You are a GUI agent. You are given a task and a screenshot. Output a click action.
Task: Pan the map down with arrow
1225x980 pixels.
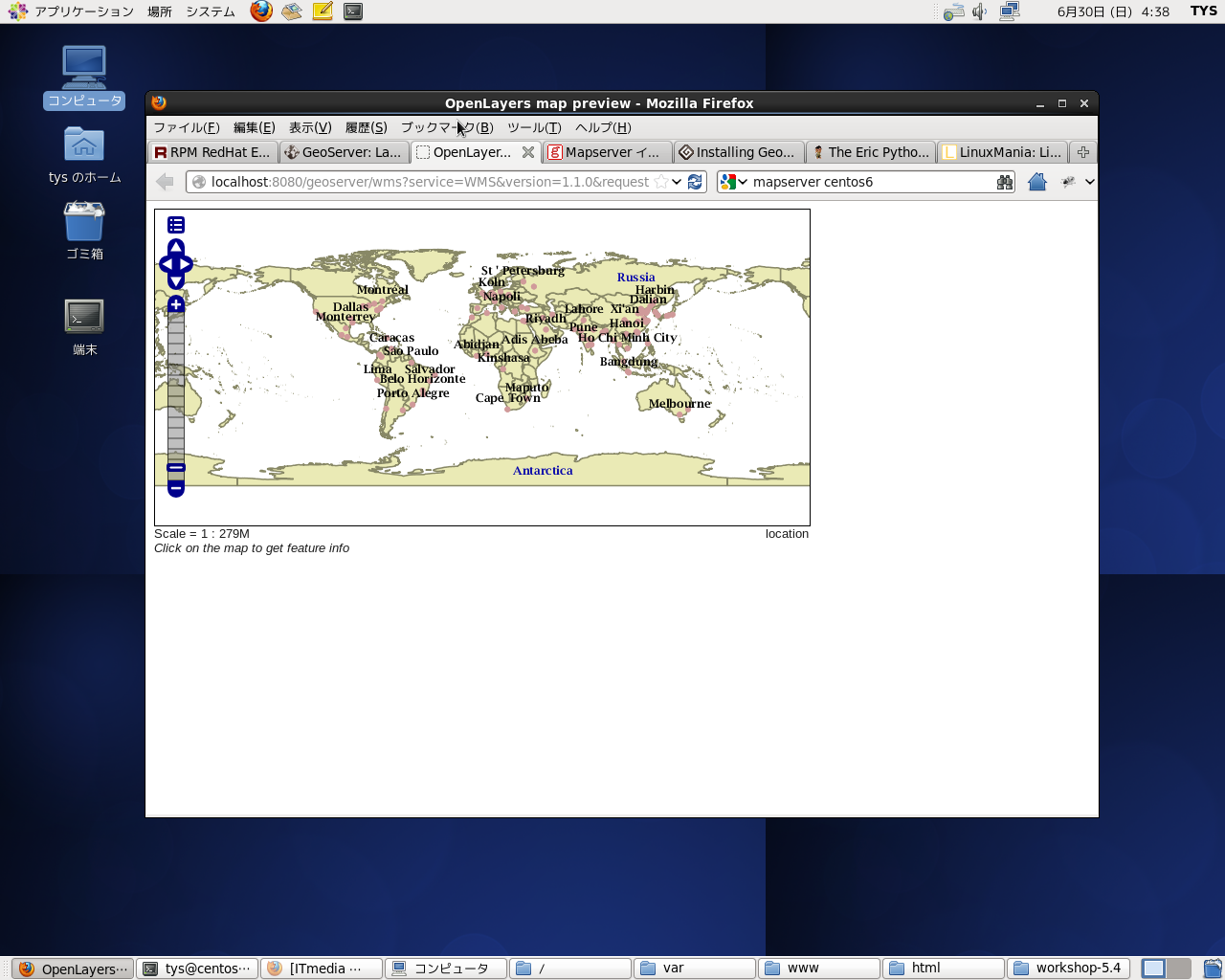(x=176, y=281)
